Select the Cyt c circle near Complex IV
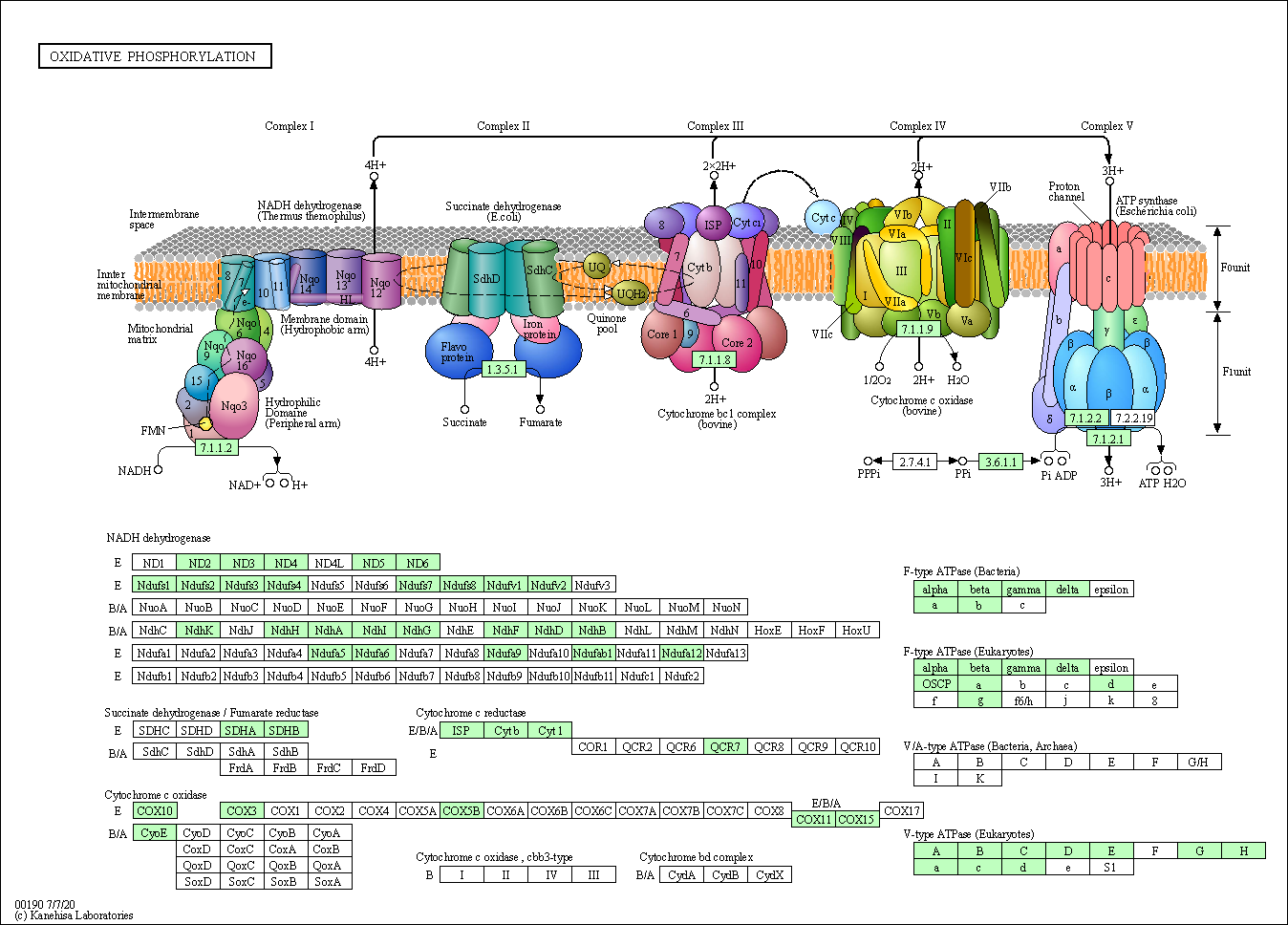This screenshot has width=1288, height=925. tap(823, 218)
